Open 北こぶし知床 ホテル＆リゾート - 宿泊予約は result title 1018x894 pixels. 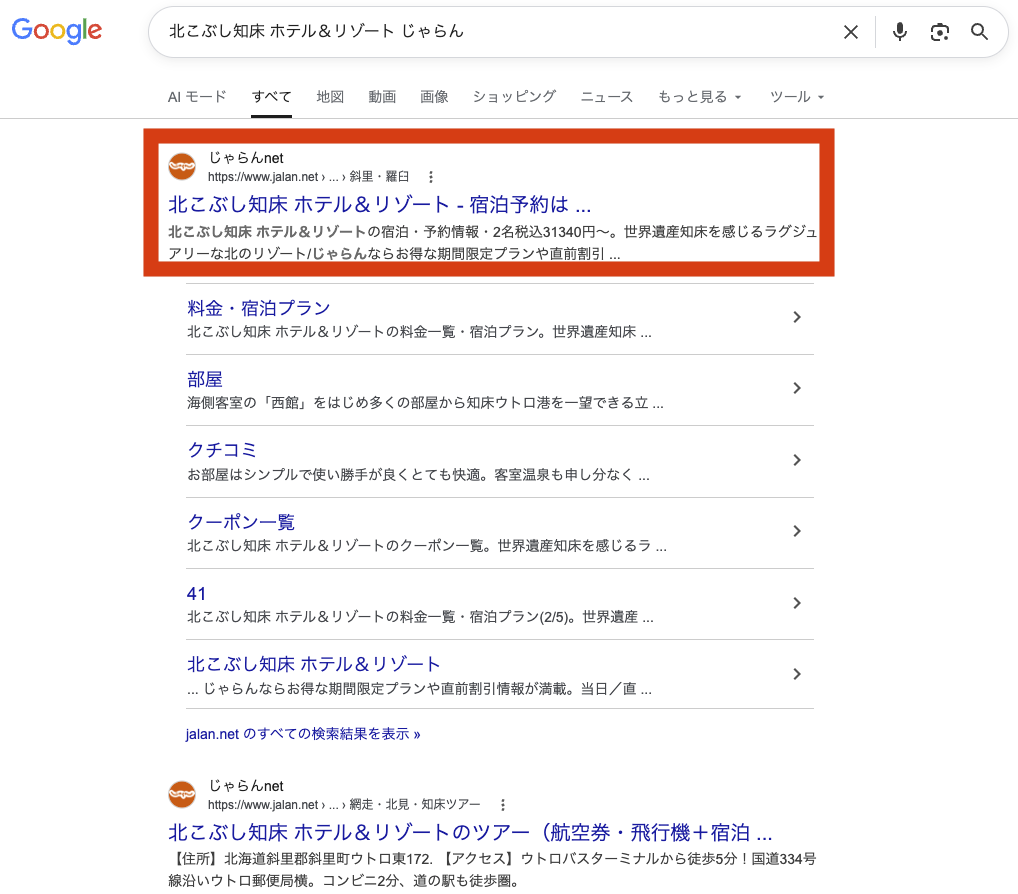tap(379, 205)
